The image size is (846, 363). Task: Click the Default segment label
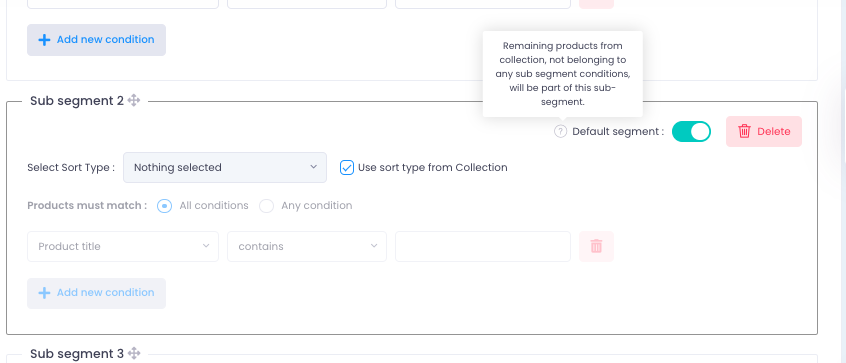click(618, 132)
